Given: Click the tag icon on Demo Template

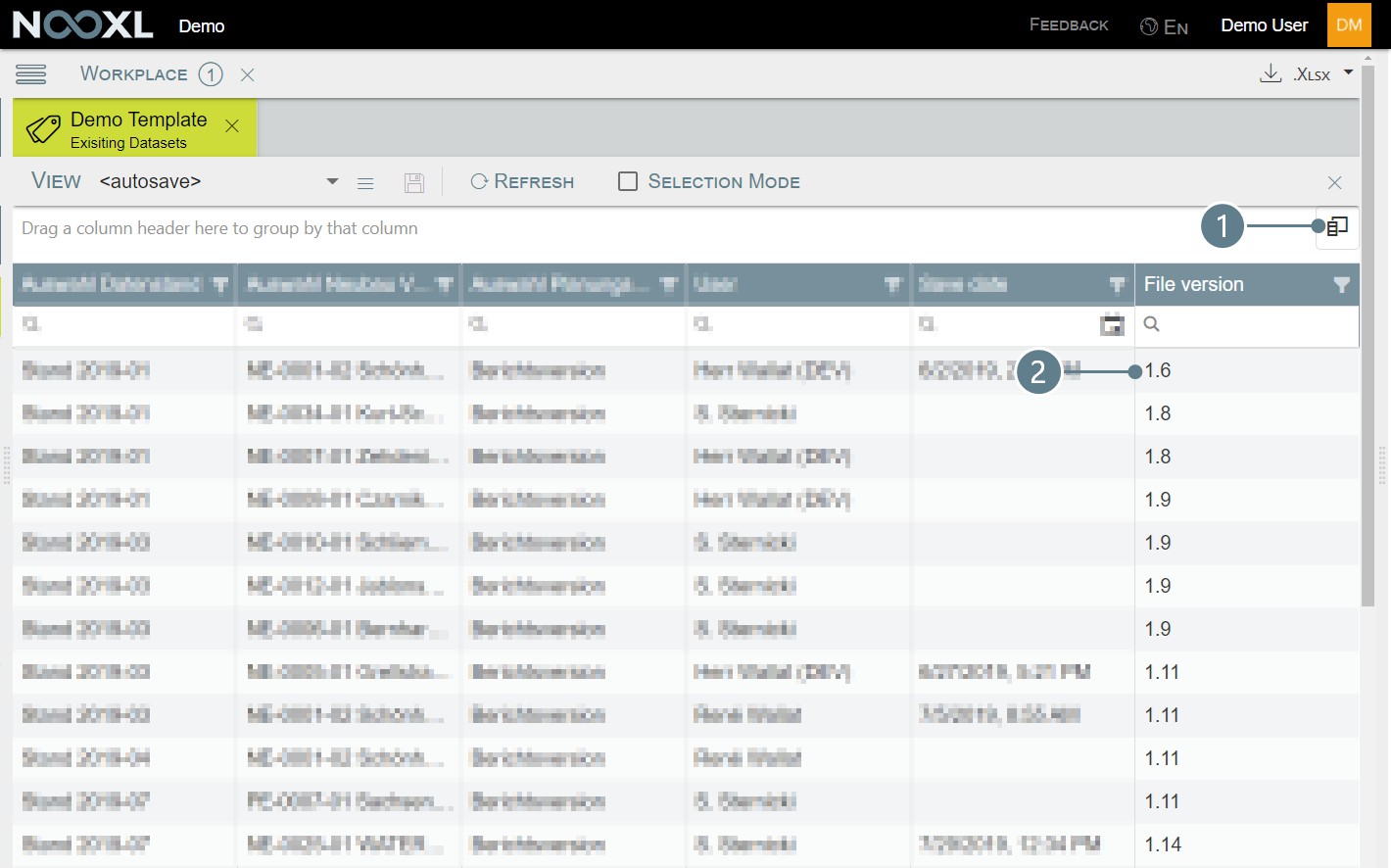Looking at the screenshot, I should click(43, 129).
